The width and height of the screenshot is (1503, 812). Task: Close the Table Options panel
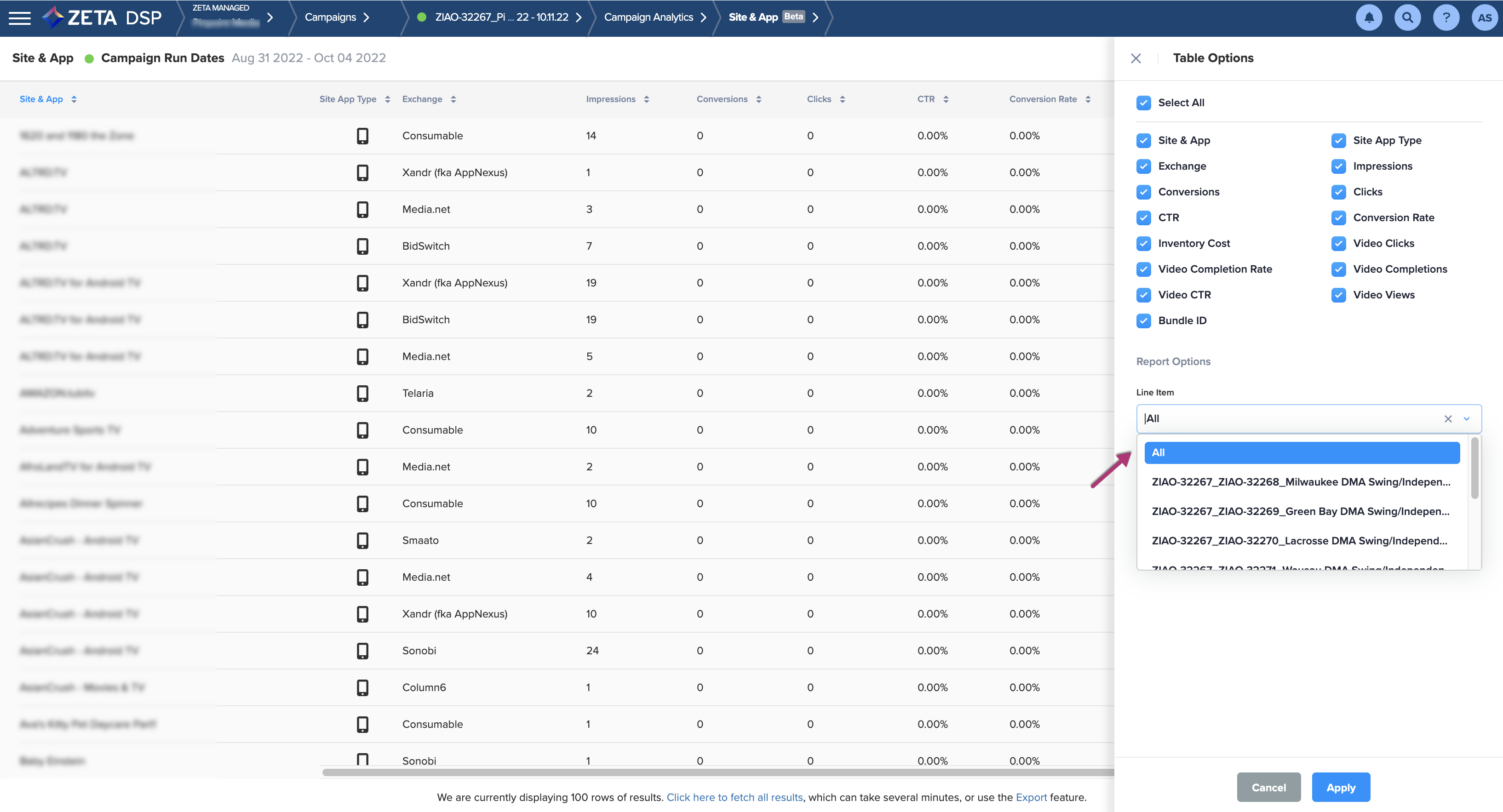point(1136,58)
